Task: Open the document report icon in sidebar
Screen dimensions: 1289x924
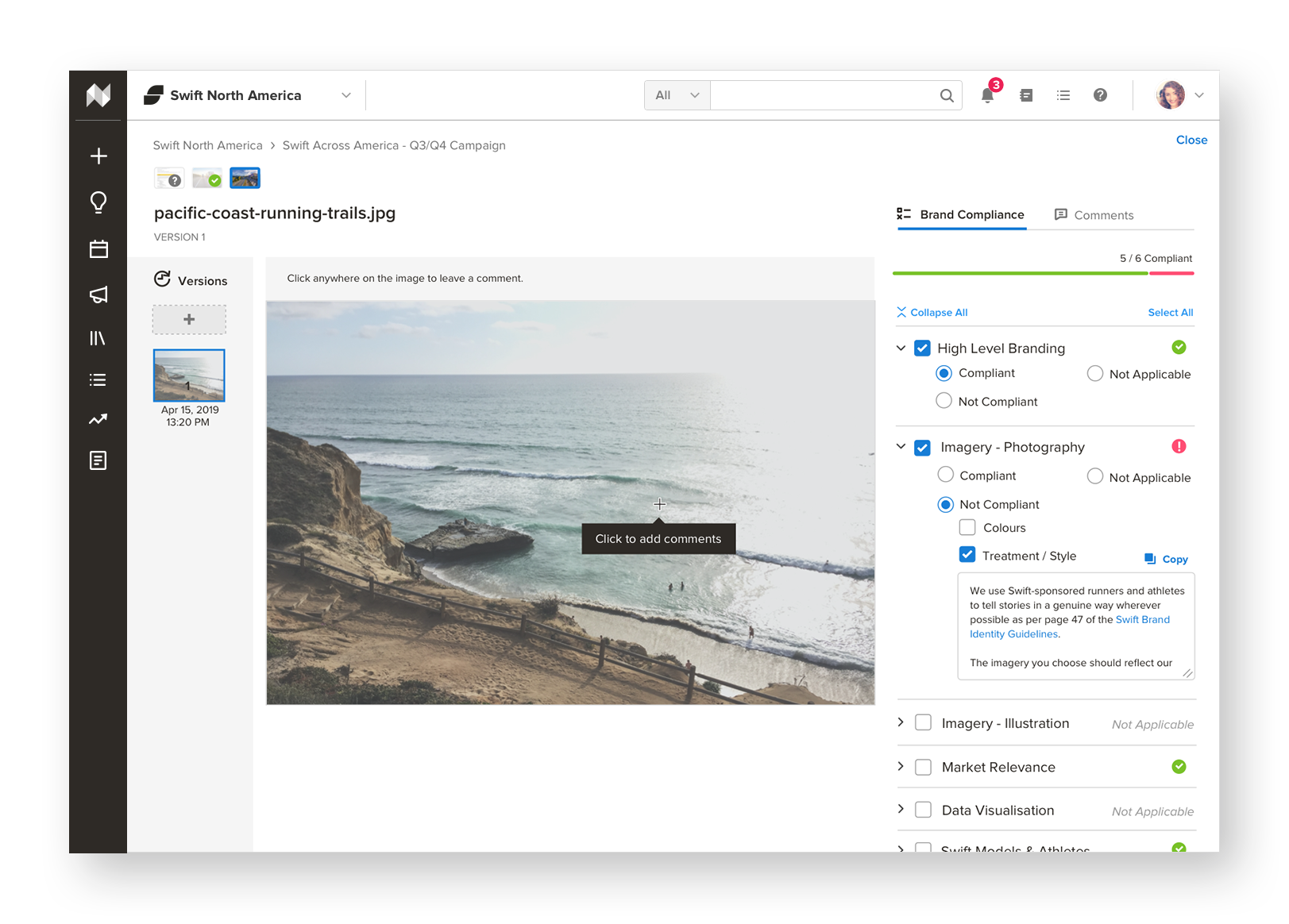Action: click(x=98, y=460)
